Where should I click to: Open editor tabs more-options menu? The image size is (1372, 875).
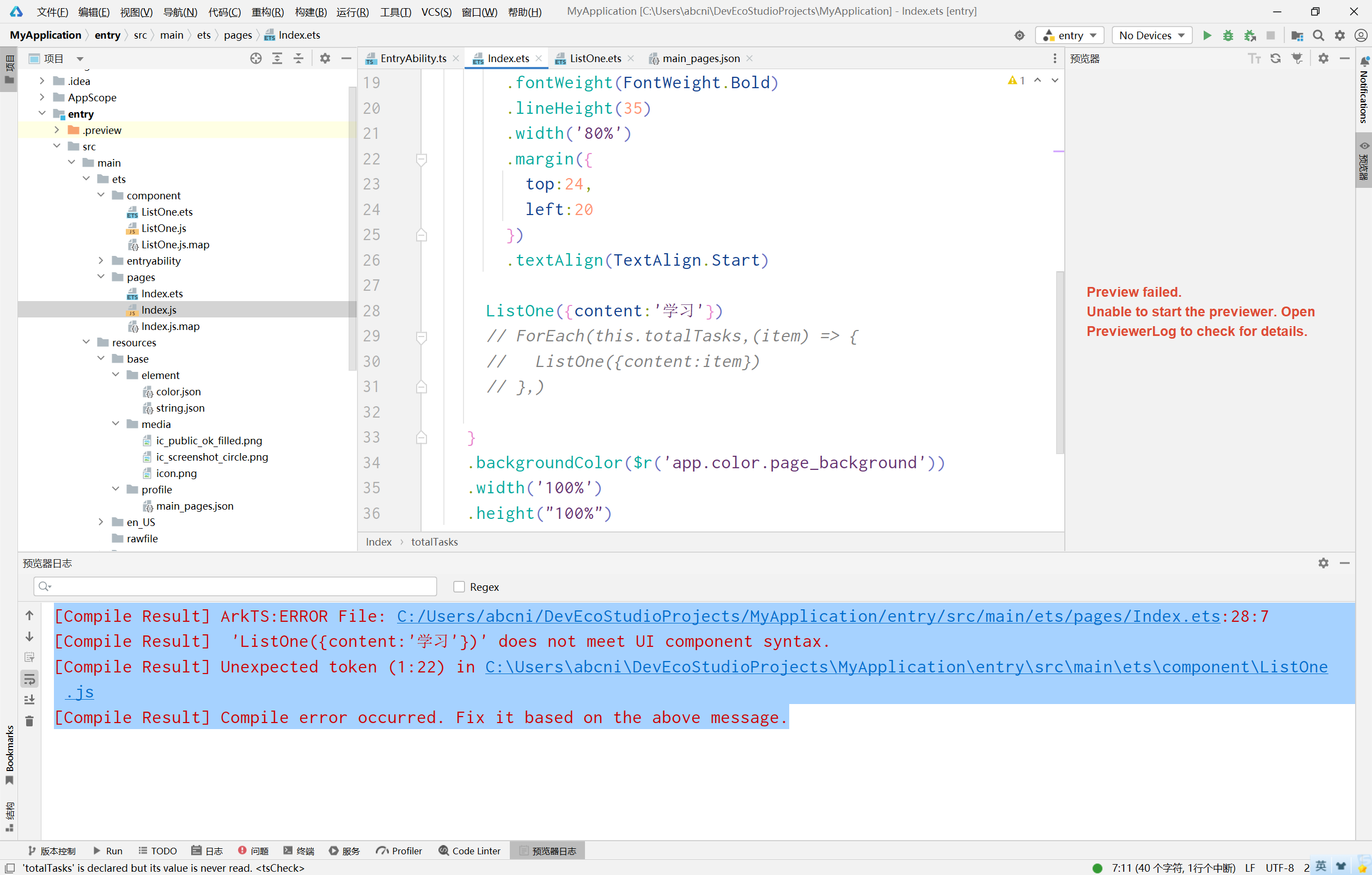[1054, 58]
